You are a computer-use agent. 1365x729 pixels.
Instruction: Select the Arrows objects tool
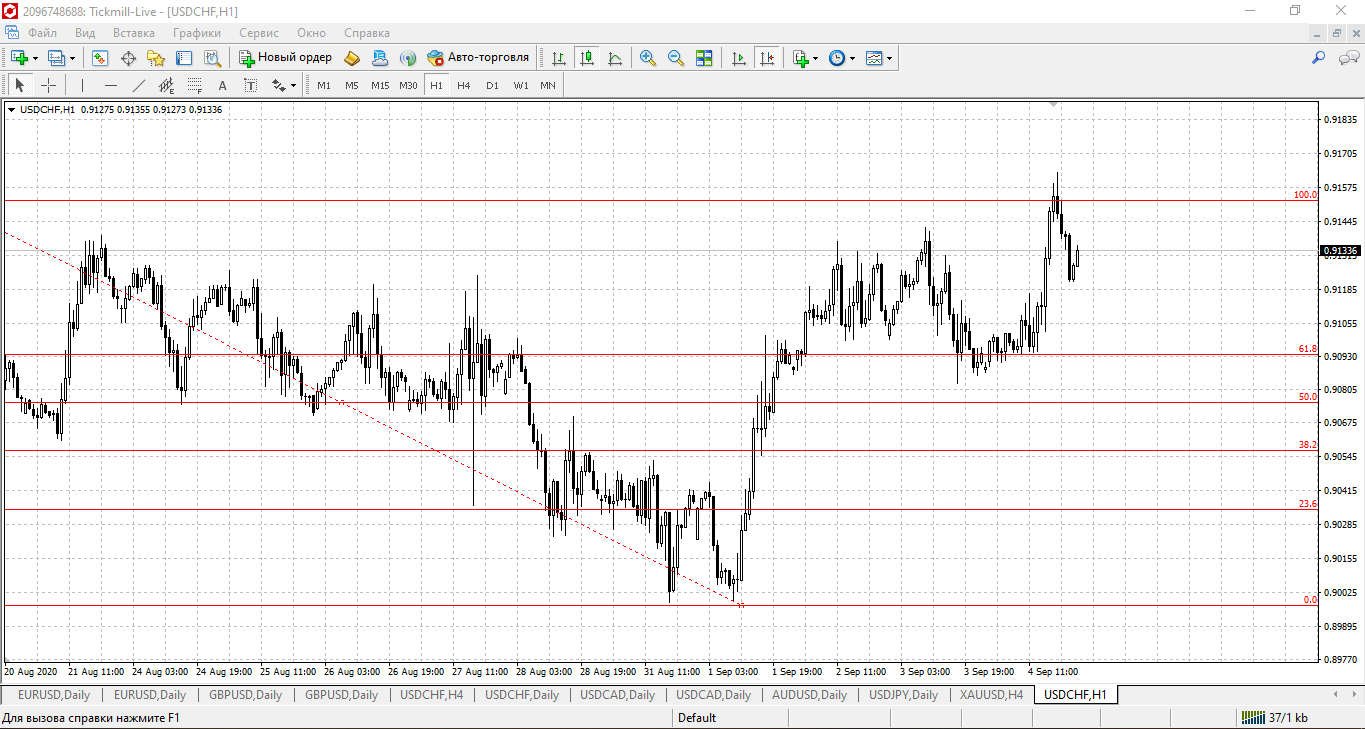point(278,85)
